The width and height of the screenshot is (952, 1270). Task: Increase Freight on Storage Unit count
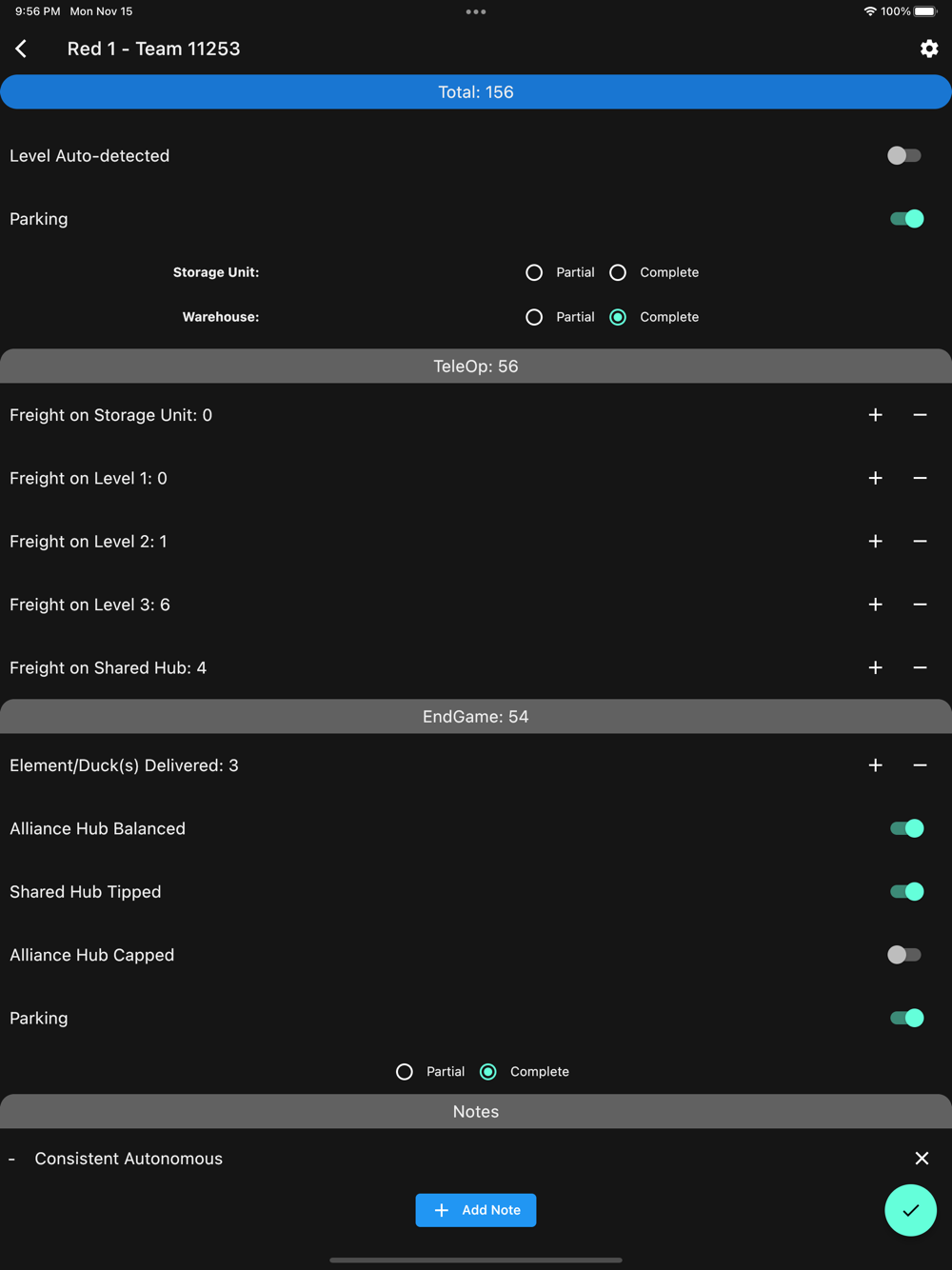click(875, 415)
